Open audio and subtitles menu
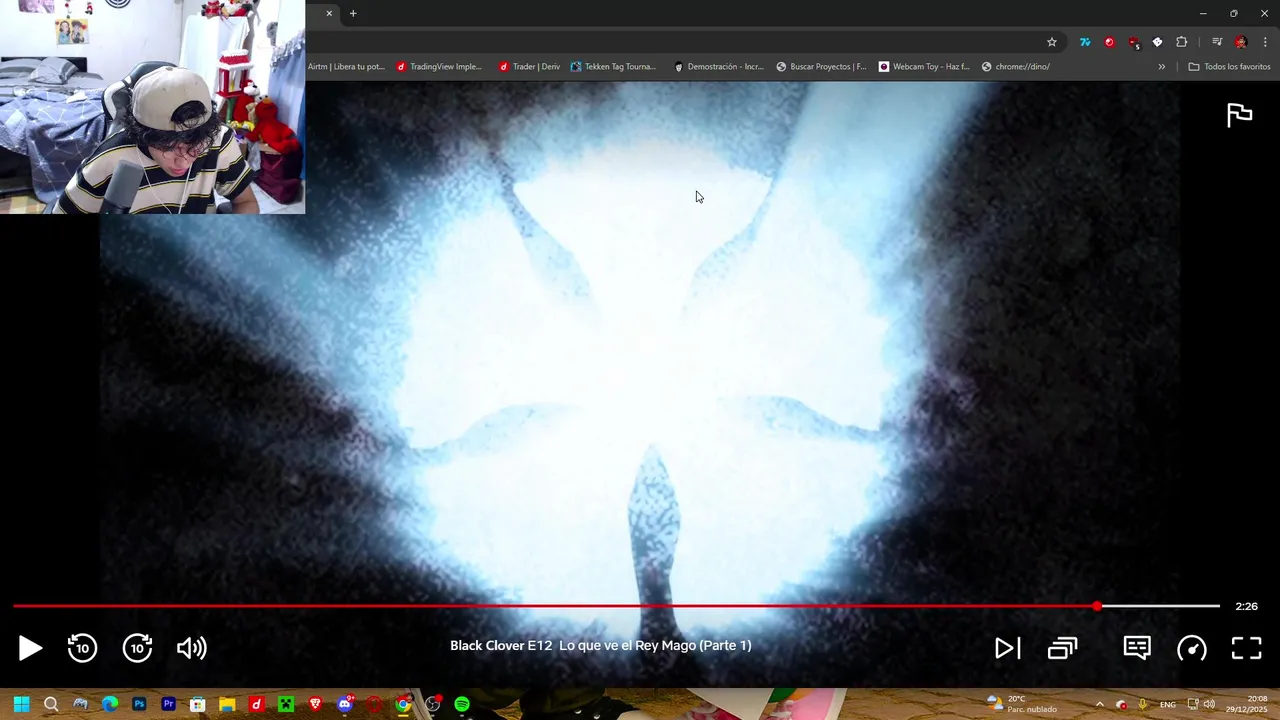 [1137, 648]
